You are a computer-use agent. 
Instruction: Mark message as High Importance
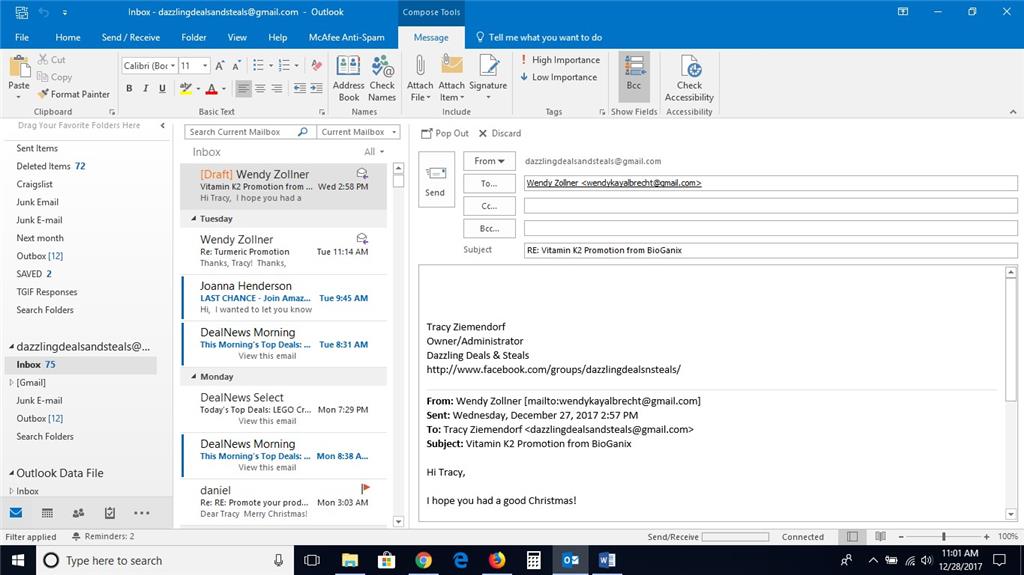click(x=559, y=60)
